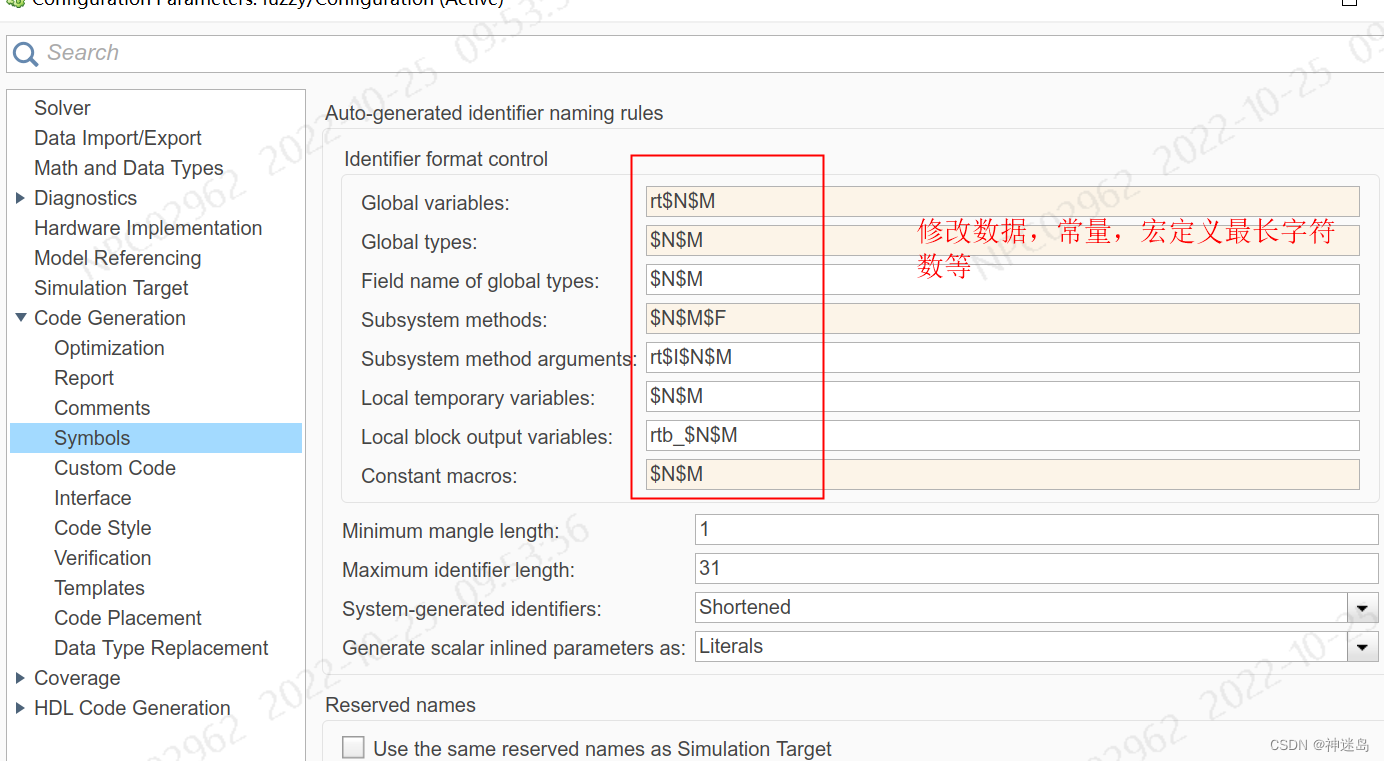Select Comments under Code Generation
1384x761 pixels.
click(x=102, y=408)
